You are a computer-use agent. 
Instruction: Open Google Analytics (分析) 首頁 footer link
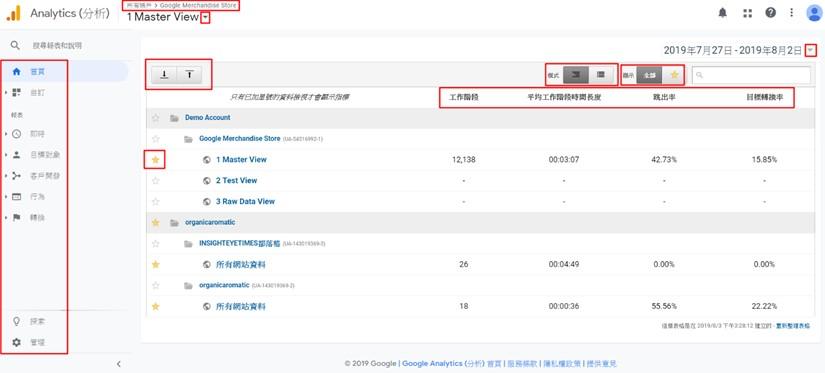point(452,364)
